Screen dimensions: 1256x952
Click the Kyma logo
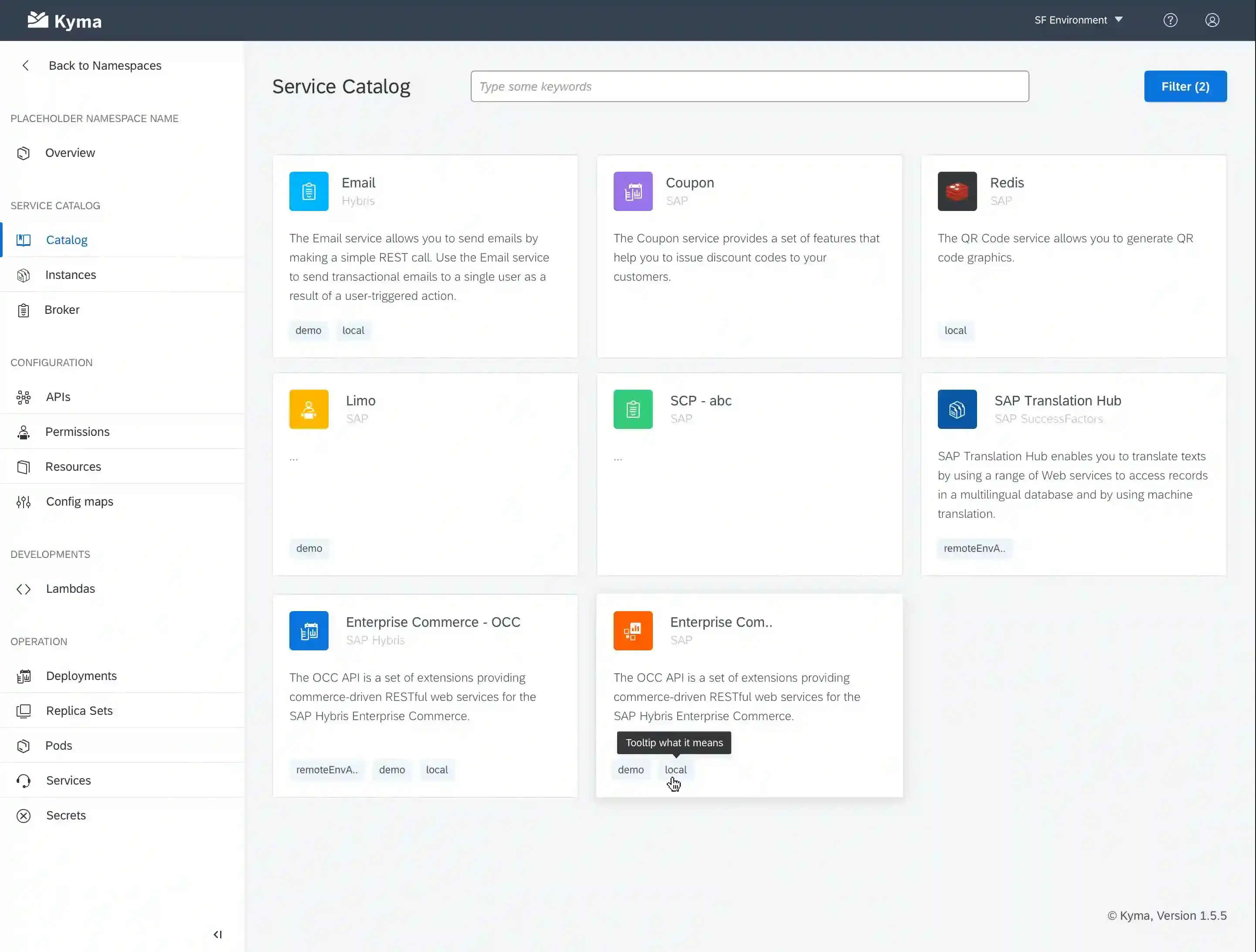click(64, 21)
